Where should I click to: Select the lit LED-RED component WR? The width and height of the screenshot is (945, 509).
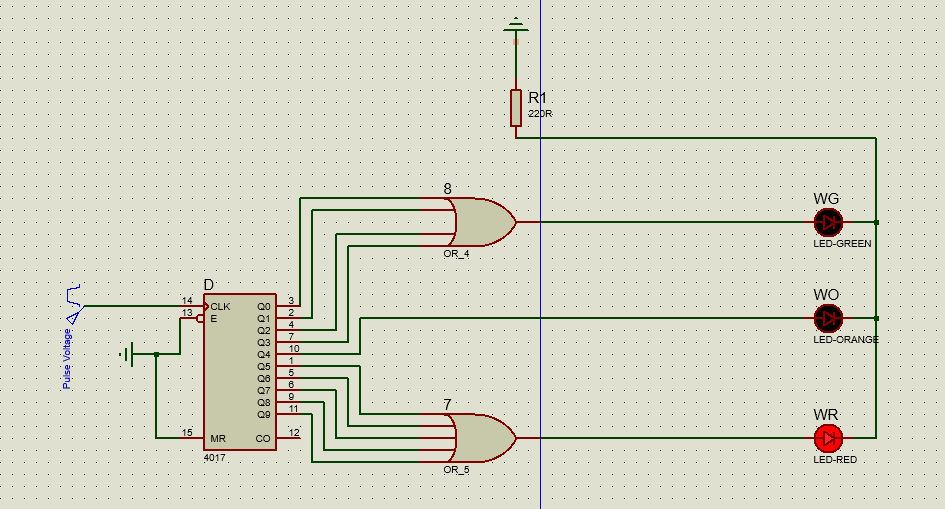click(x=828, y=438)
